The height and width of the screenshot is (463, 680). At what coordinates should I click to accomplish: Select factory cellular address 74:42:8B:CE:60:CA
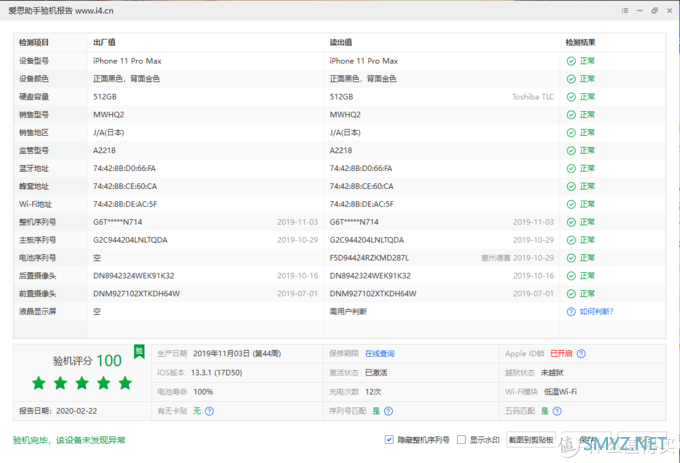[x=125, y=186]
